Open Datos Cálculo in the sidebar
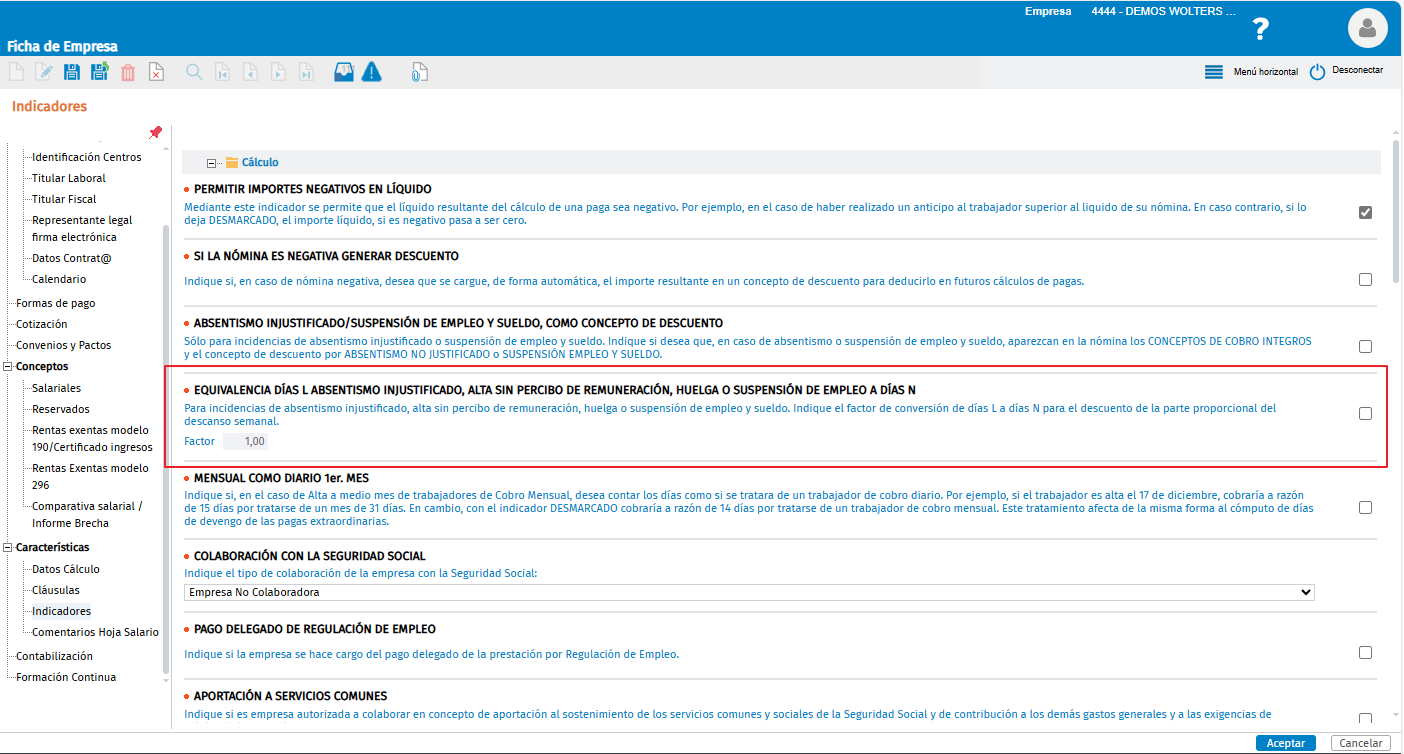The width and height of the screenshot is (1404, 754). pyautogui.click(x=66, y=569)
